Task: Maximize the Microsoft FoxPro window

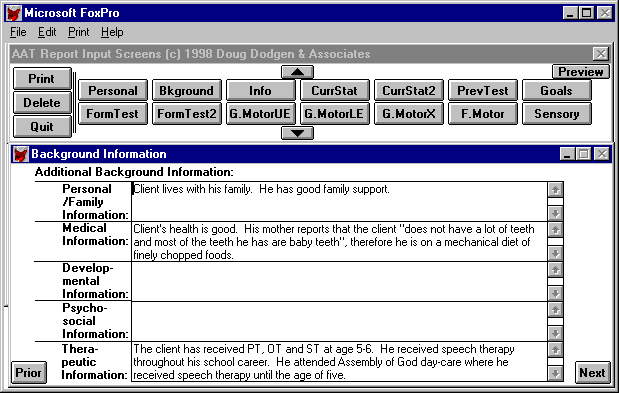Action: (587, 13)
